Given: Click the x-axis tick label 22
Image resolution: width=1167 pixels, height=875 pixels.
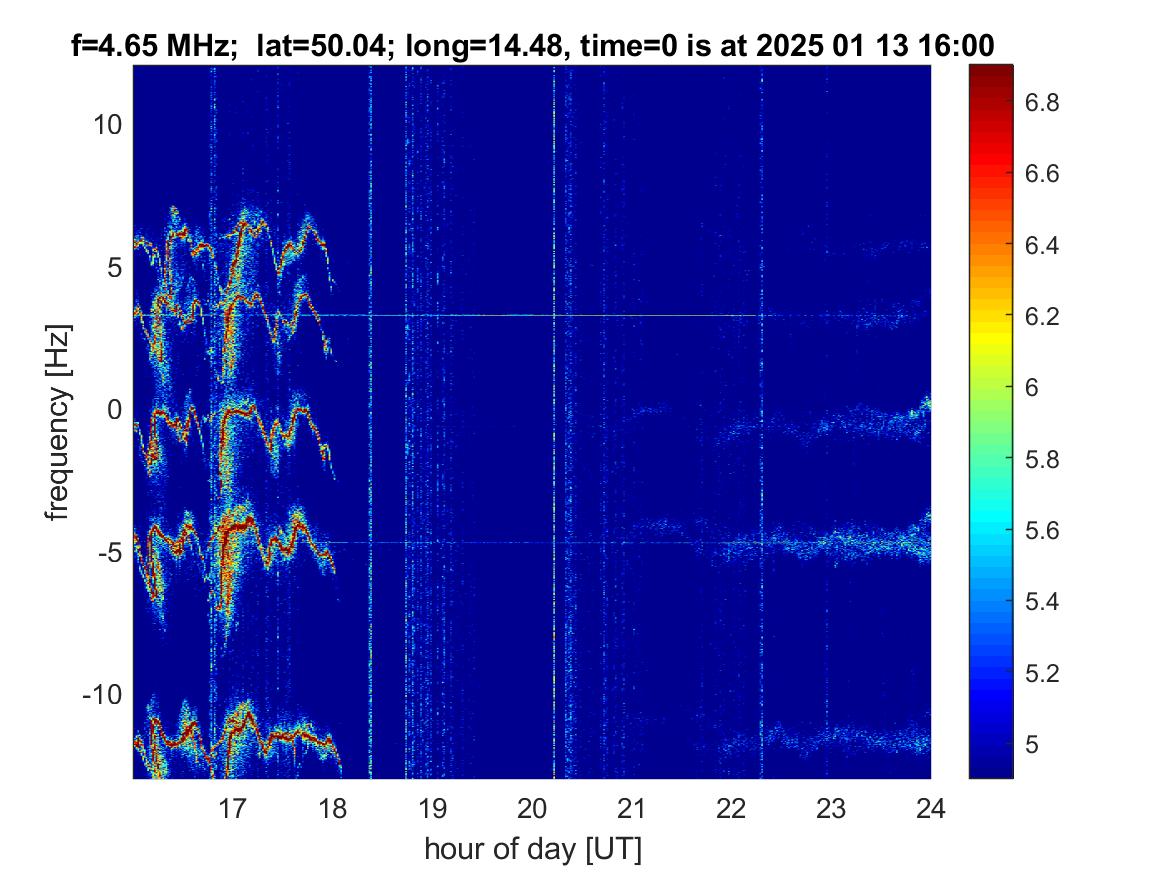Looking at the screenshot, I should 731,808.
